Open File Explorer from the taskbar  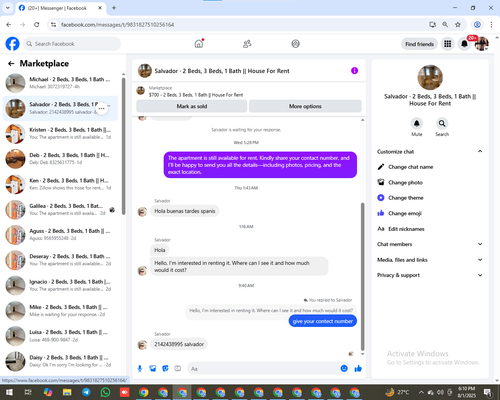point(67,392)
